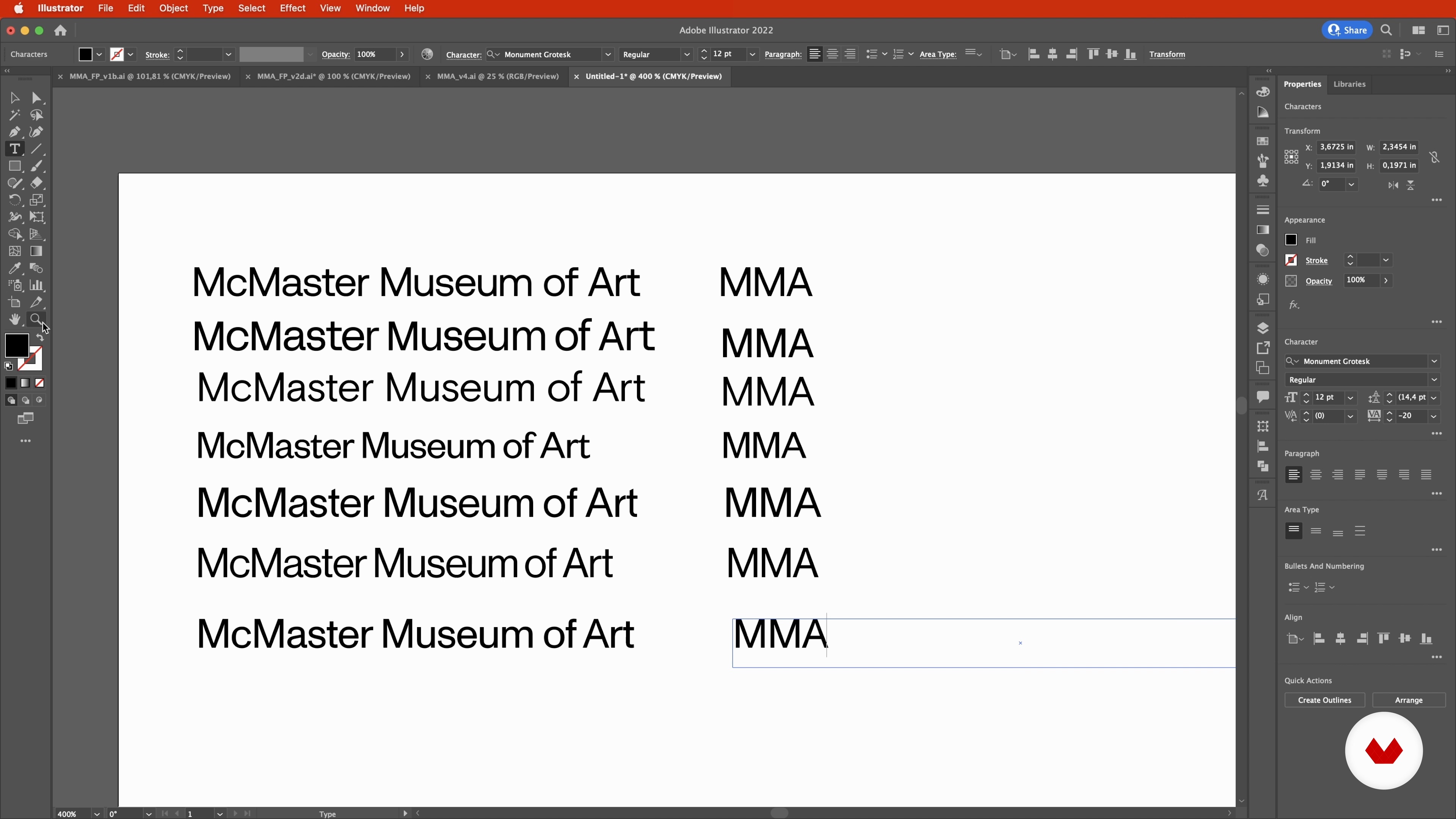Image resolution: width=1456 pixels, height=819 pixels.
Task: Toggle control bar paragraph align center
Action: 833,54
